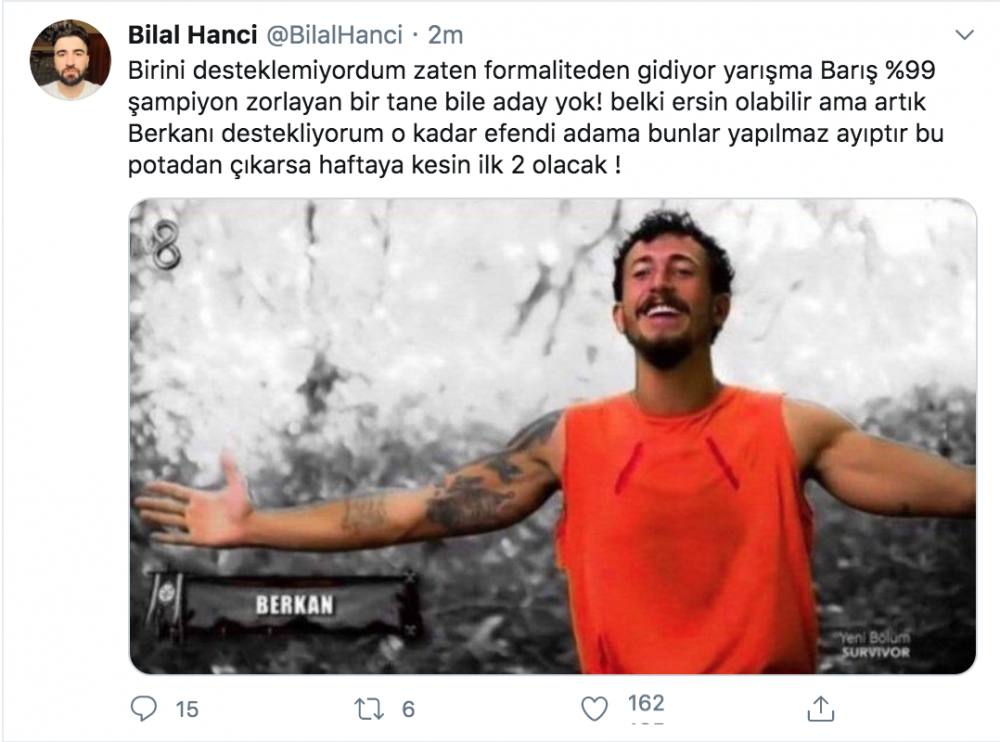Click the retweet count 6
Image resolution: width=1000 pixels, height=742 pixels.
tap(408, 709)
